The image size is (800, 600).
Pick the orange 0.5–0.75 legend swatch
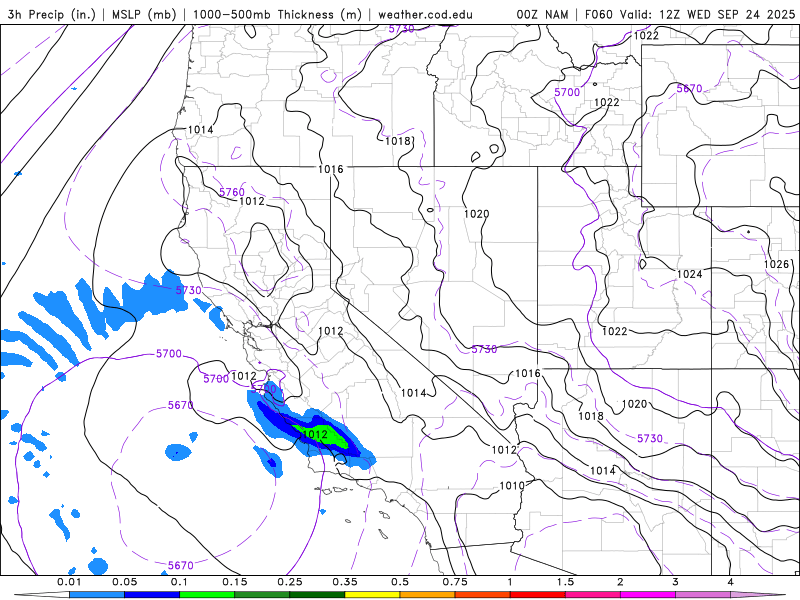click(x=428, y=595)
